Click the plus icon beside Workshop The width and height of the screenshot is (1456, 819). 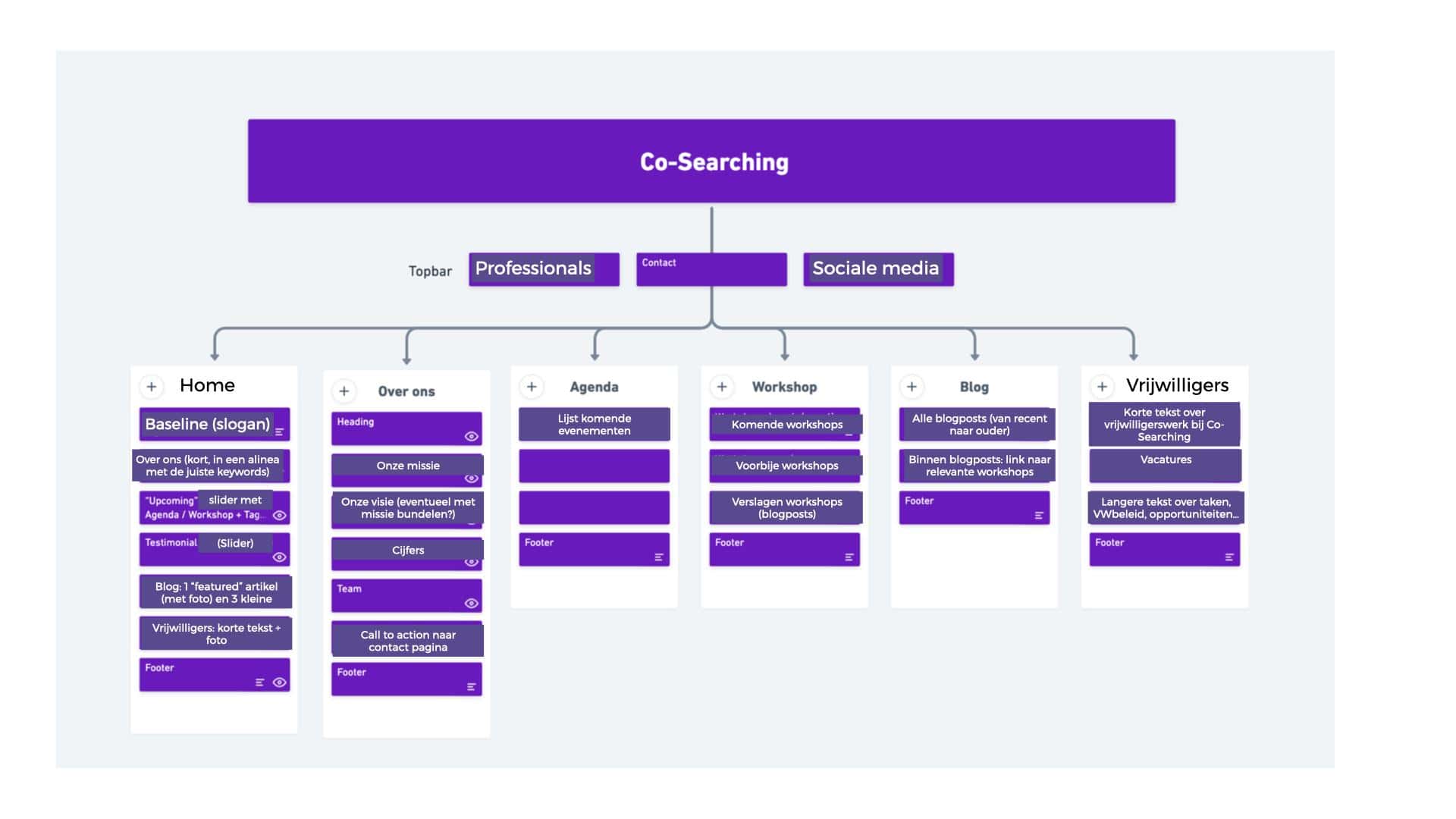coord(722,387)
